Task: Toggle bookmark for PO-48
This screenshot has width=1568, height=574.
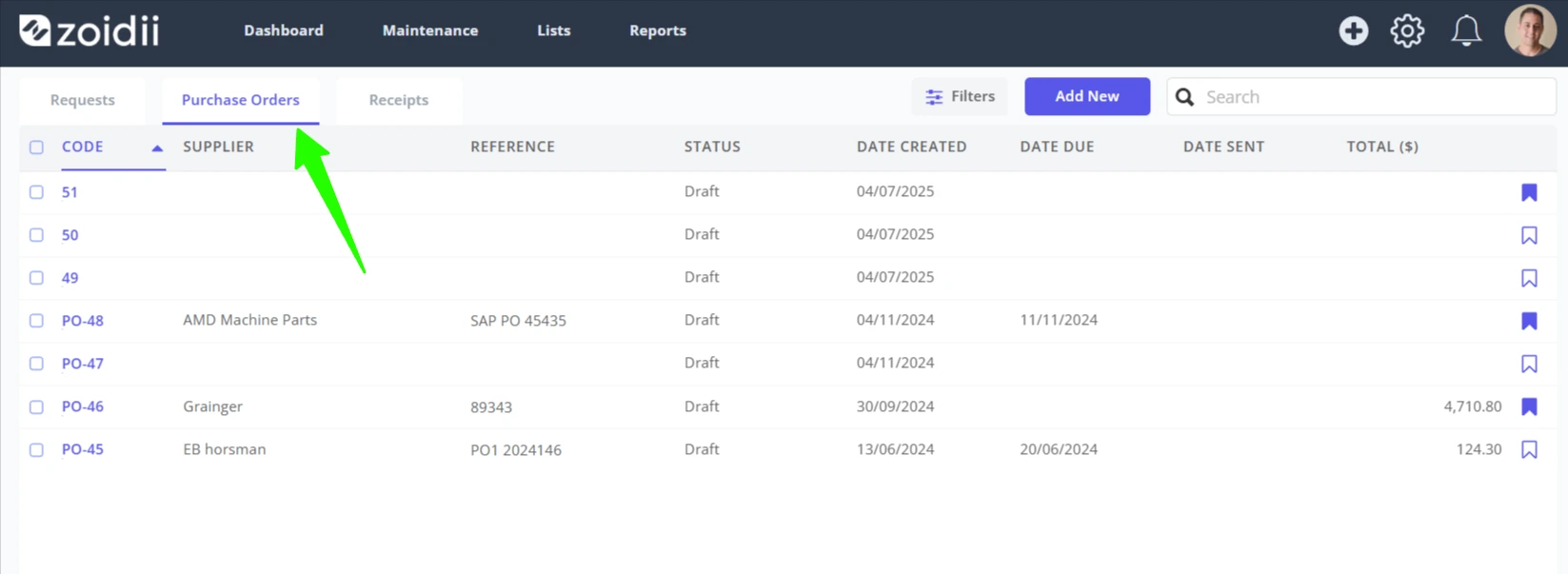Action: 1529,321
